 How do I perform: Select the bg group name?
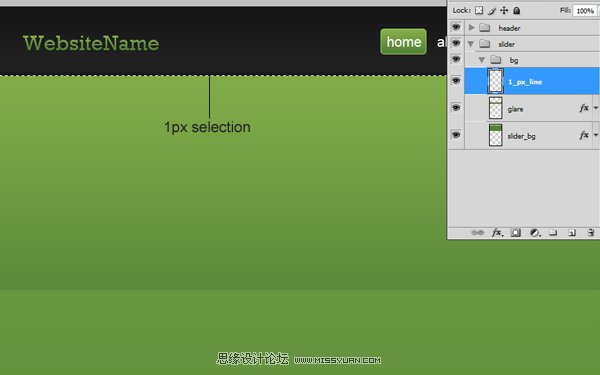514,60
